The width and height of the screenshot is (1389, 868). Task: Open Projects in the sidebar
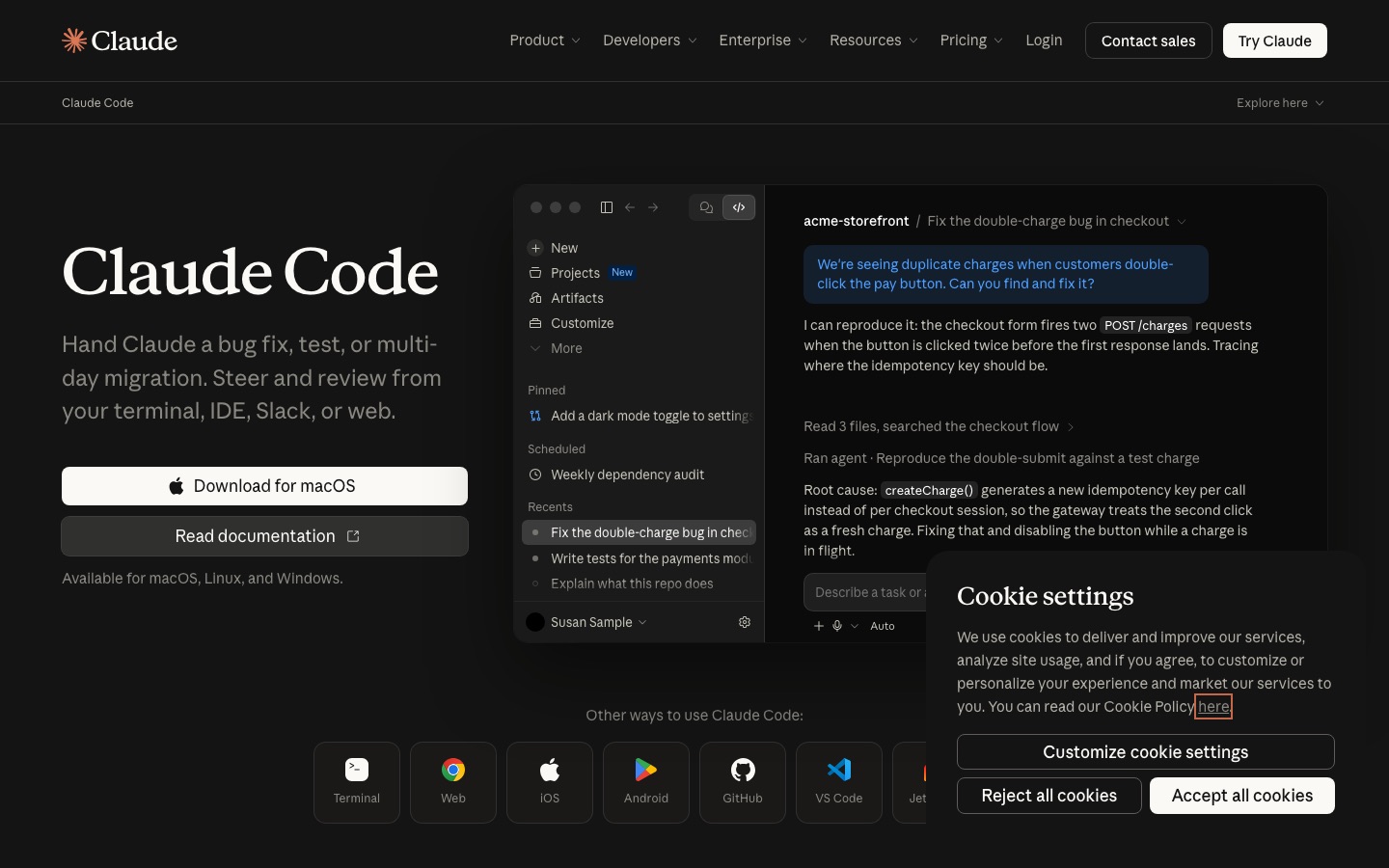point(575,273)
